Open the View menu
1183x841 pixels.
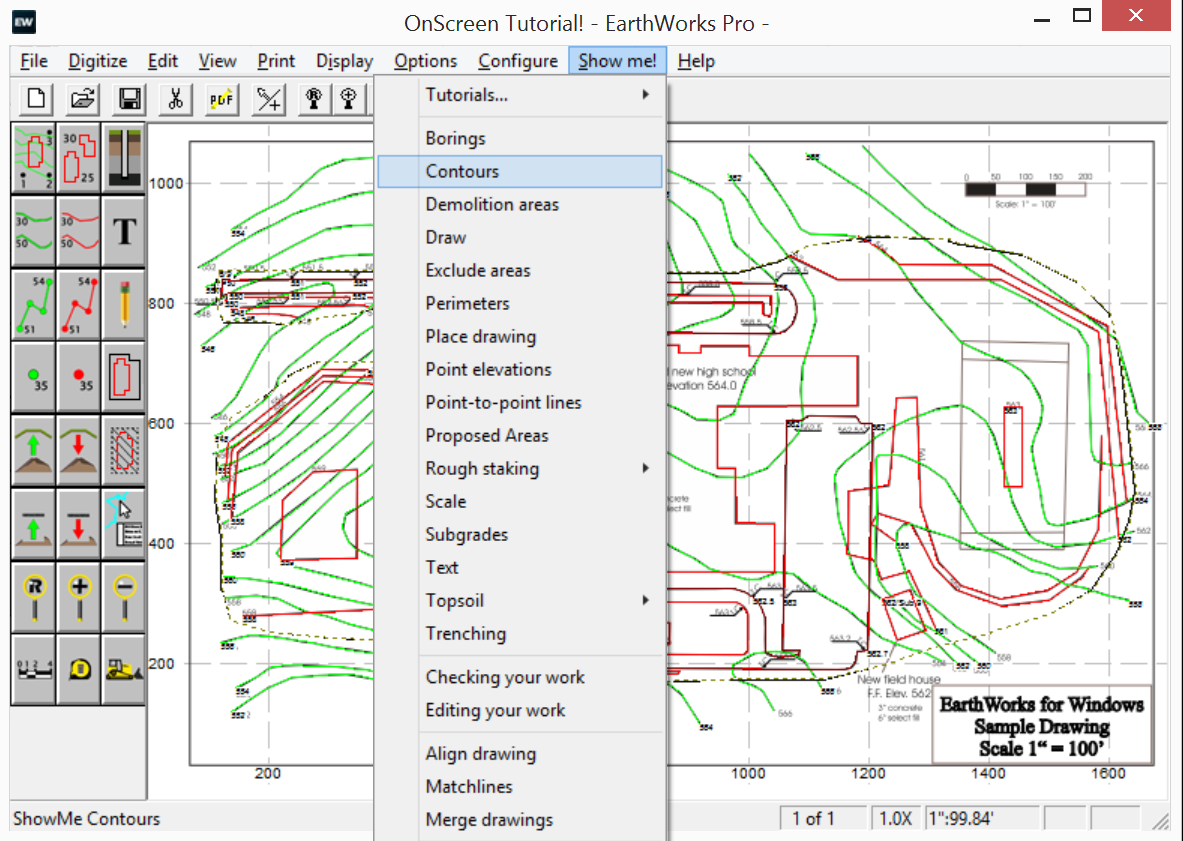click(x=217, y=61)
